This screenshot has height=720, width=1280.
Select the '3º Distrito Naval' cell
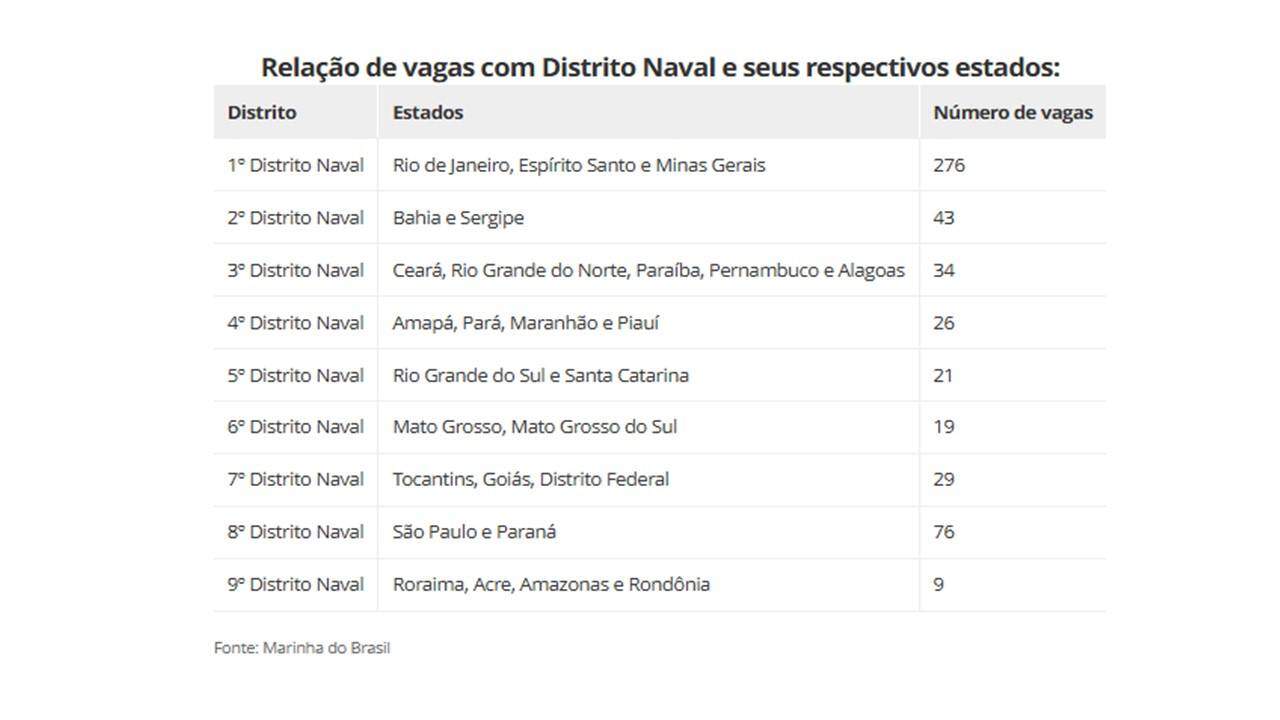click(296, 270)
